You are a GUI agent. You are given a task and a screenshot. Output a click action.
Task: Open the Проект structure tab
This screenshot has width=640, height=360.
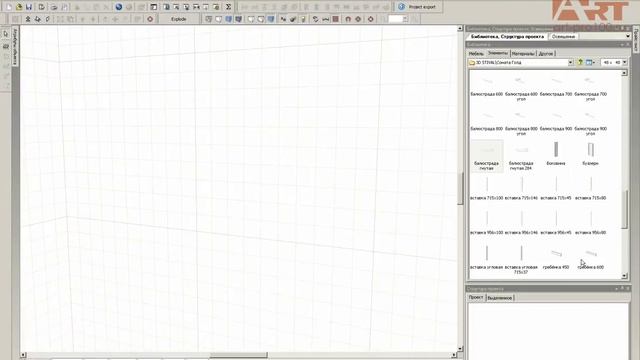coord(476,298)
